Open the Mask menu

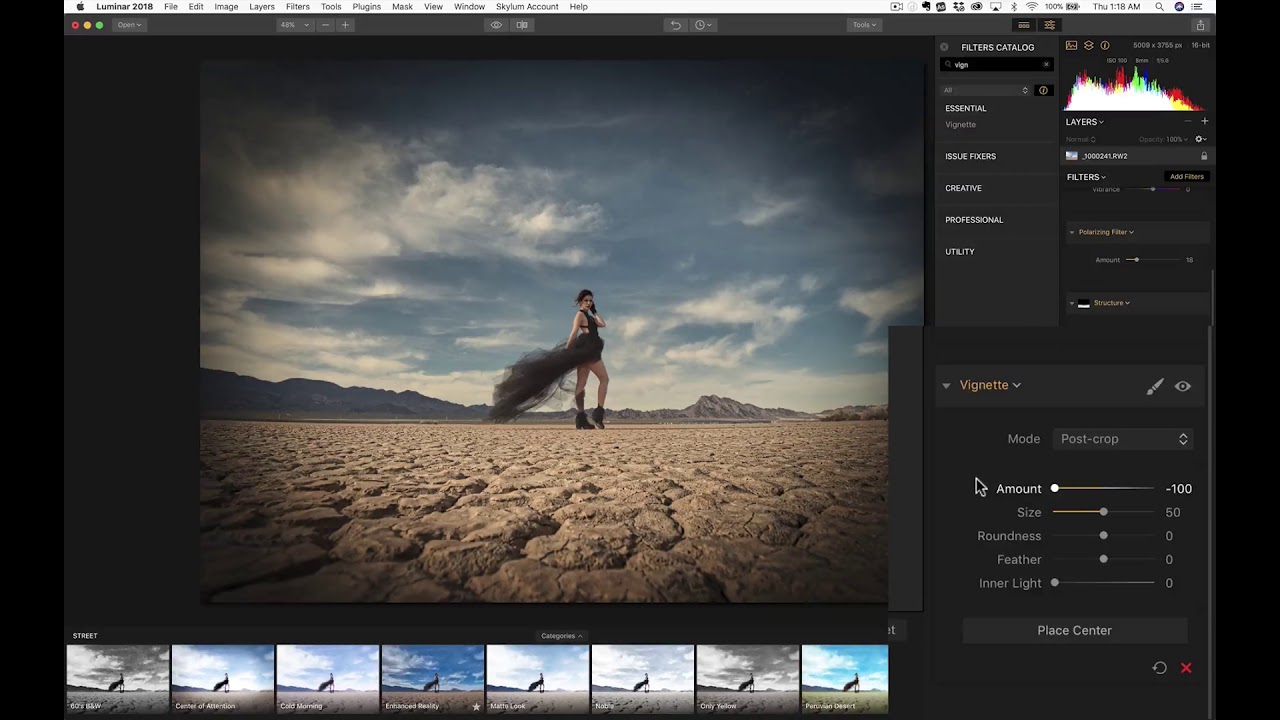point(402,7)
